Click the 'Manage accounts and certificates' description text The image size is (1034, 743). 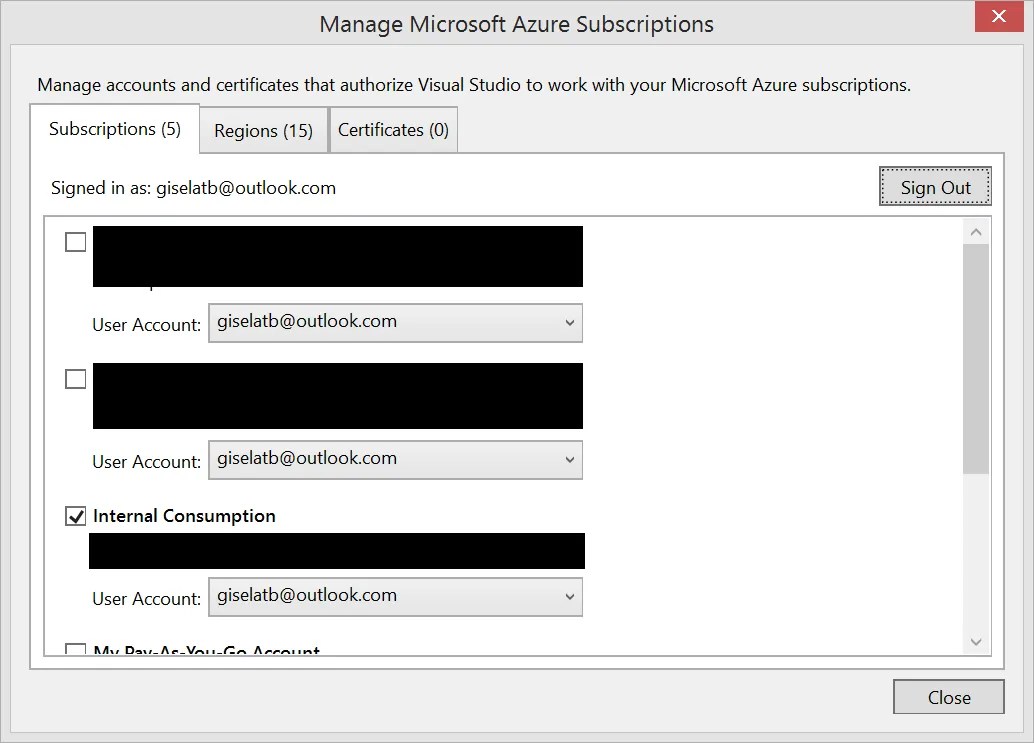click(x=473, y=85)
